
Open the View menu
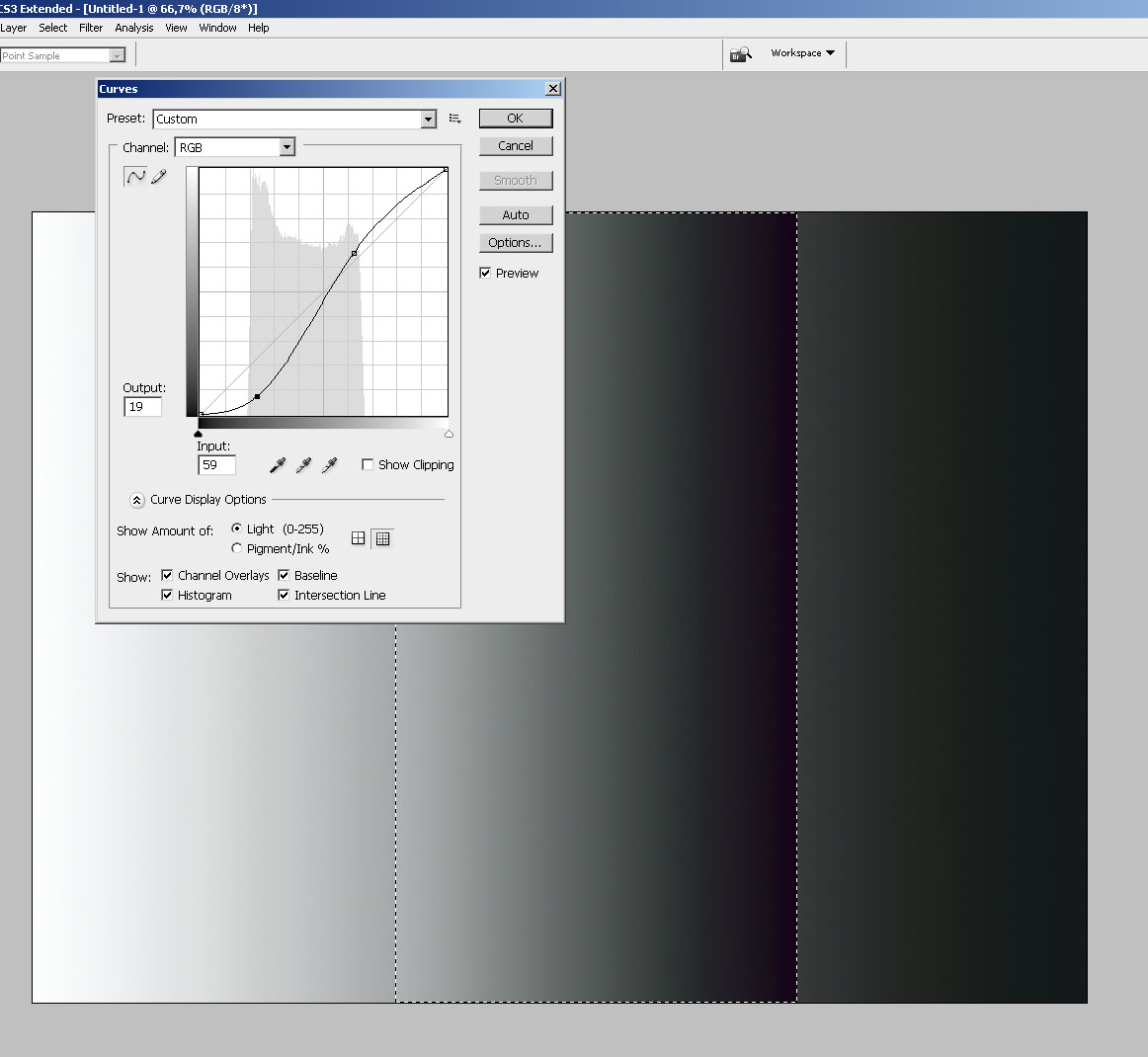pos(176,28)
